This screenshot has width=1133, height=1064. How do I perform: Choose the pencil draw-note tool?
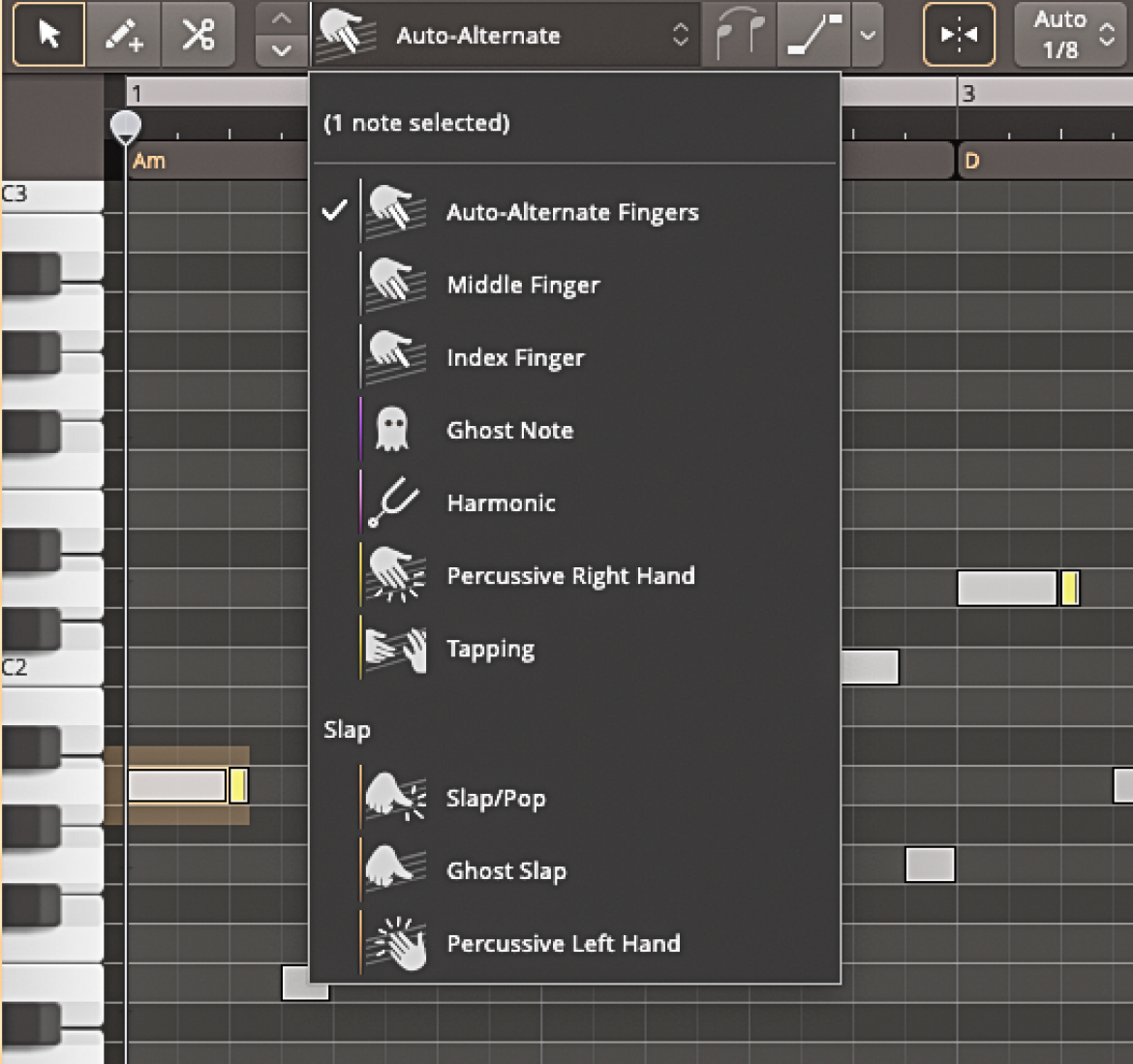click(x=124, y=35)
